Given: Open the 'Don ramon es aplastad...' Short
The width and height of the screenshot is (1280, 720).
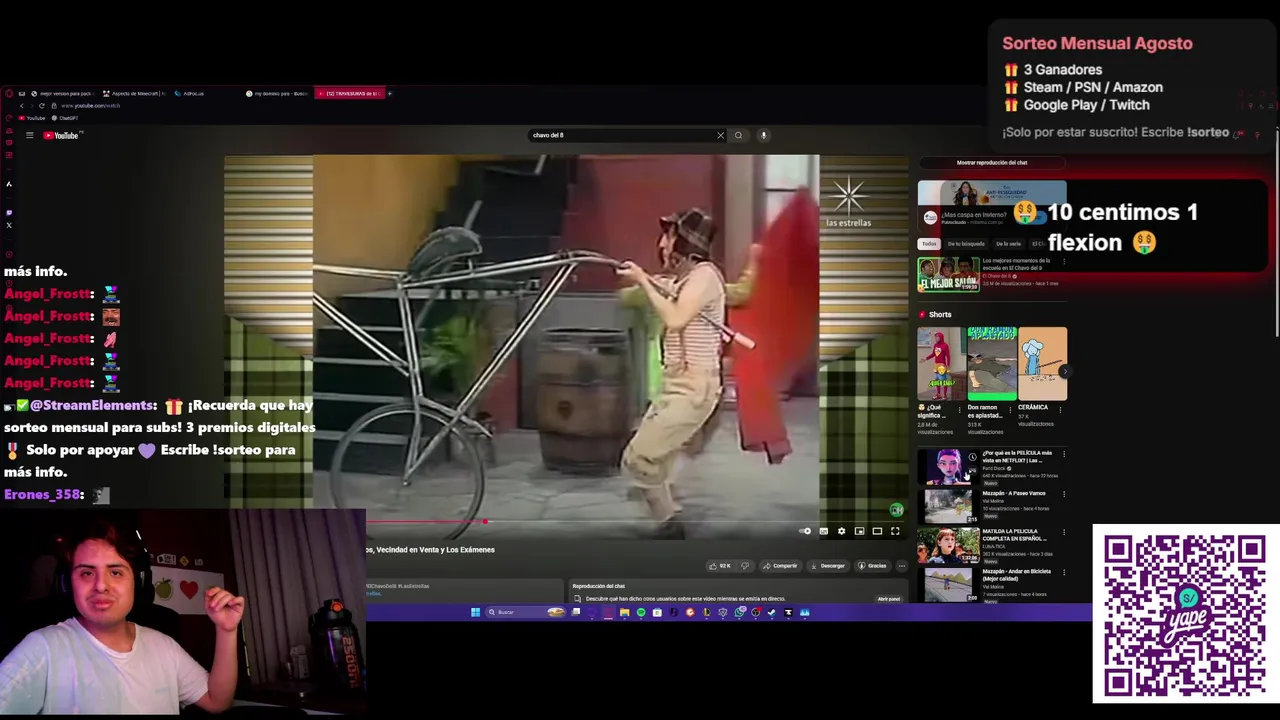Looking at the screenshot, I should point(992,364).
